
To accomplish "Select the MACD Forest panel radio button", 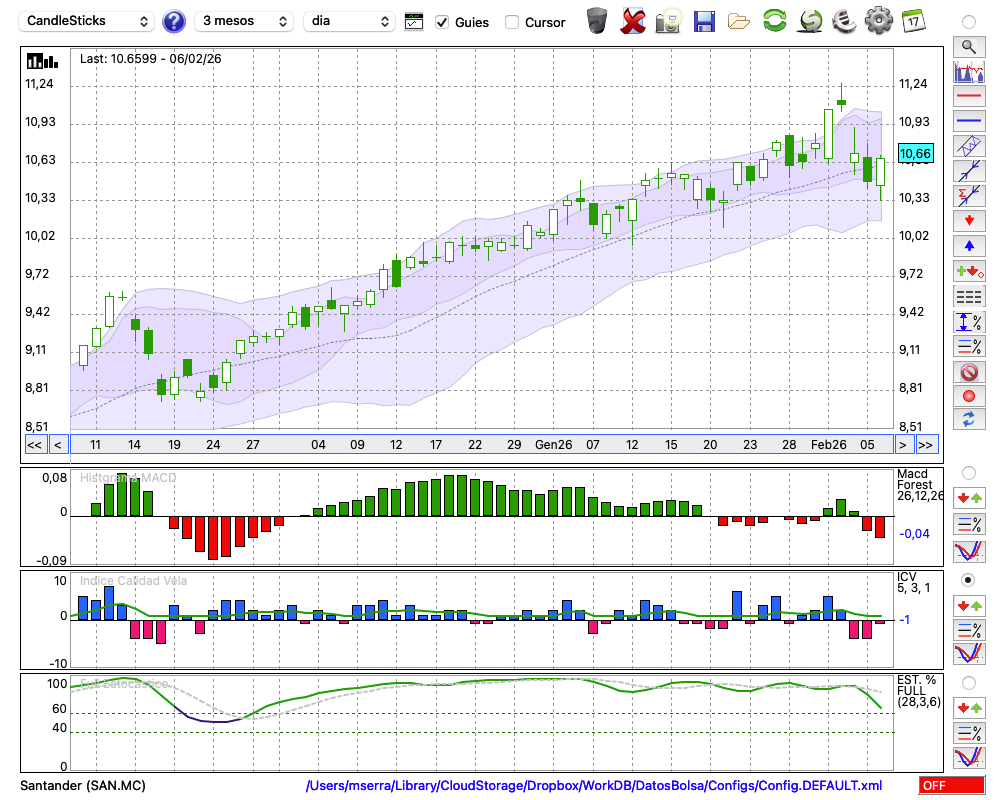I will click(969, 473).
